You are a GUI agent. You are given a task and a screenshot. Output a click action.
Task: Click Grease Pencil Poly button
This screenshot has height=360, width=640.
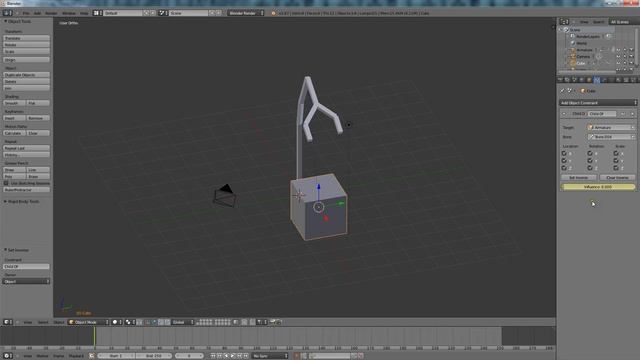pyautogui.click(x=15, y=176)
